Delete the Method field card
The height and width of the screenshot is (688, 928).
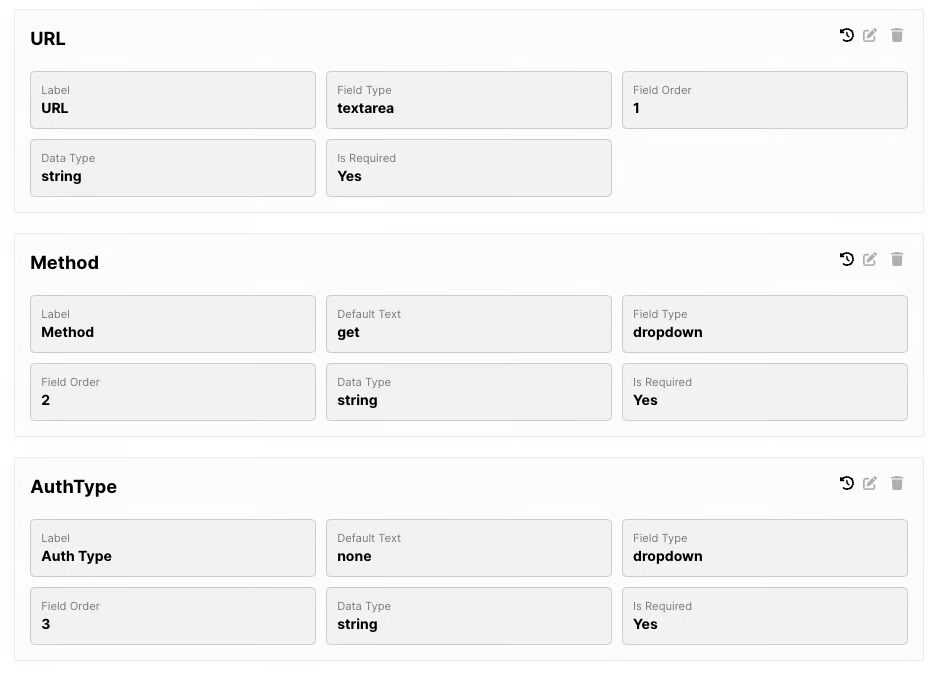coord(897,259)
